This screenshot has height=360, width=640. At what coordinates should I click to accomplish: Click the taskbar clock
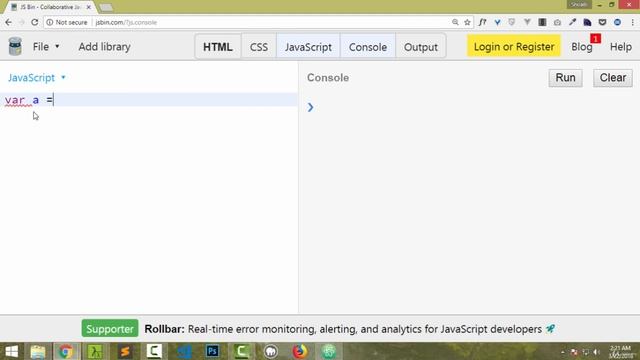coord(620,351)
